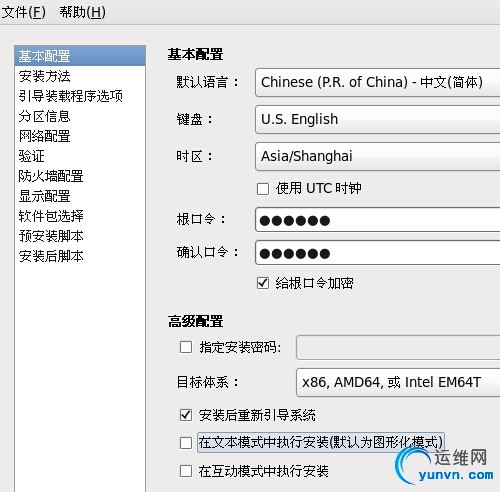Expand the 时区 Asia/Shanghai dropdown
The width and height of the screenshot is (500, 492).
378,156
